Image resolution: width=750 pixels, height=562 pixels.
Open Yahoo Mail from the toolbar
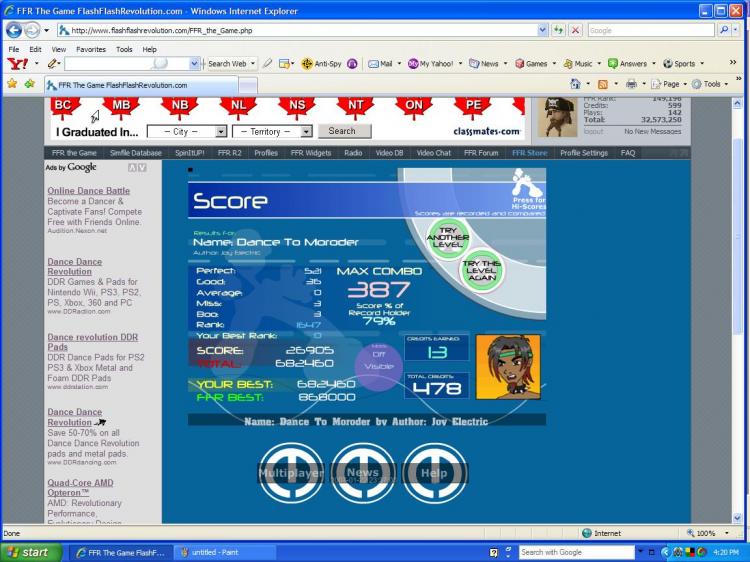[x=380, y=63]
